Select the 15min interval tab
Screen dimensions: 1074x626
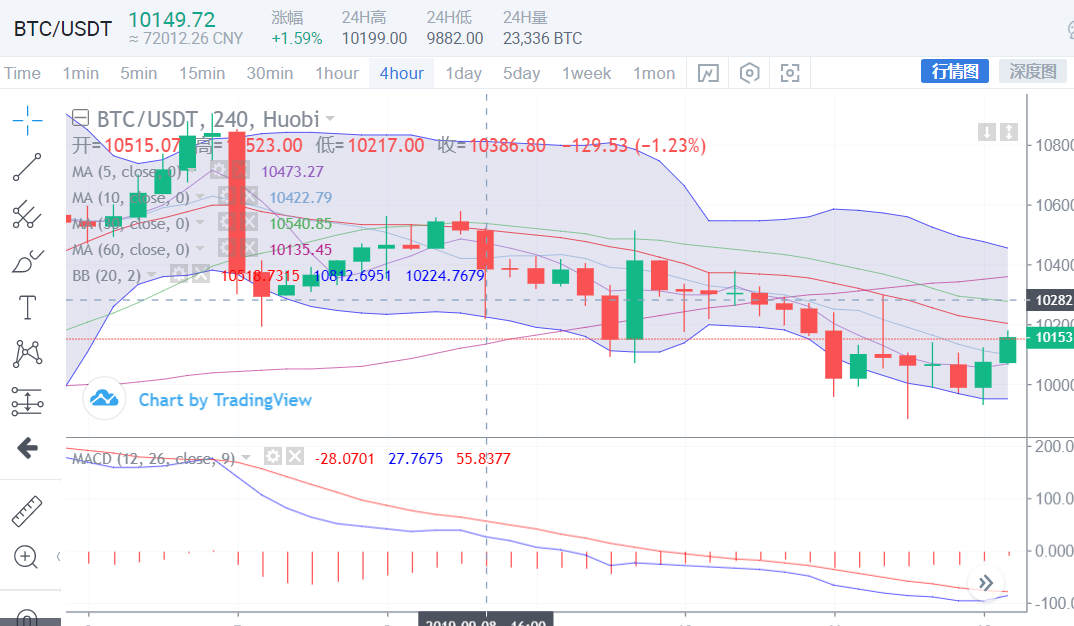(202, 73)
